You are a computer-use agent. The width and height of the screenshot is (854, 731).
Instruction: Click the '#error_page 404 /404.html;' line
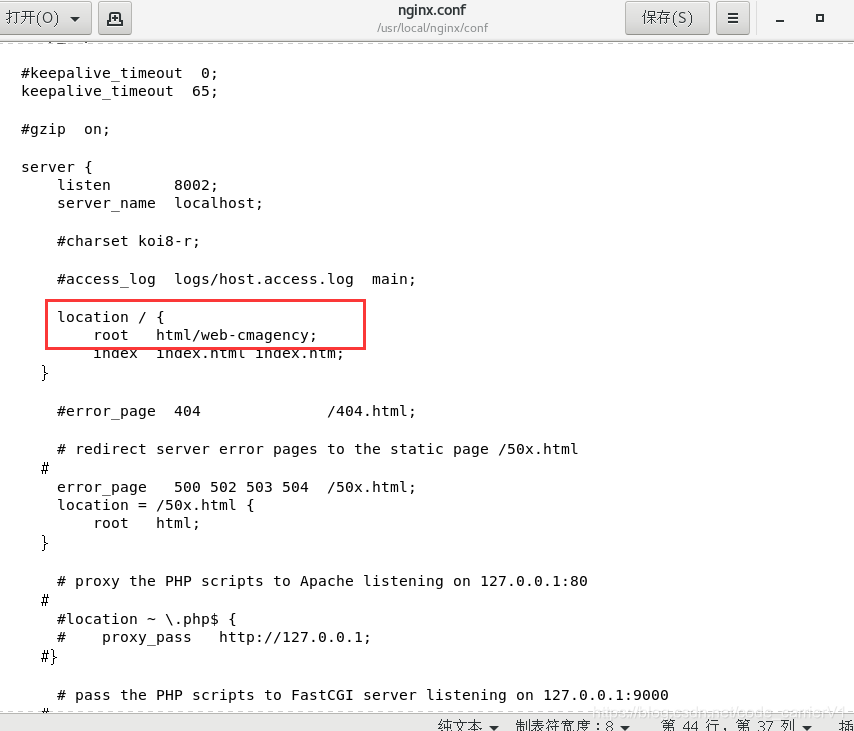tap(236, 411)
